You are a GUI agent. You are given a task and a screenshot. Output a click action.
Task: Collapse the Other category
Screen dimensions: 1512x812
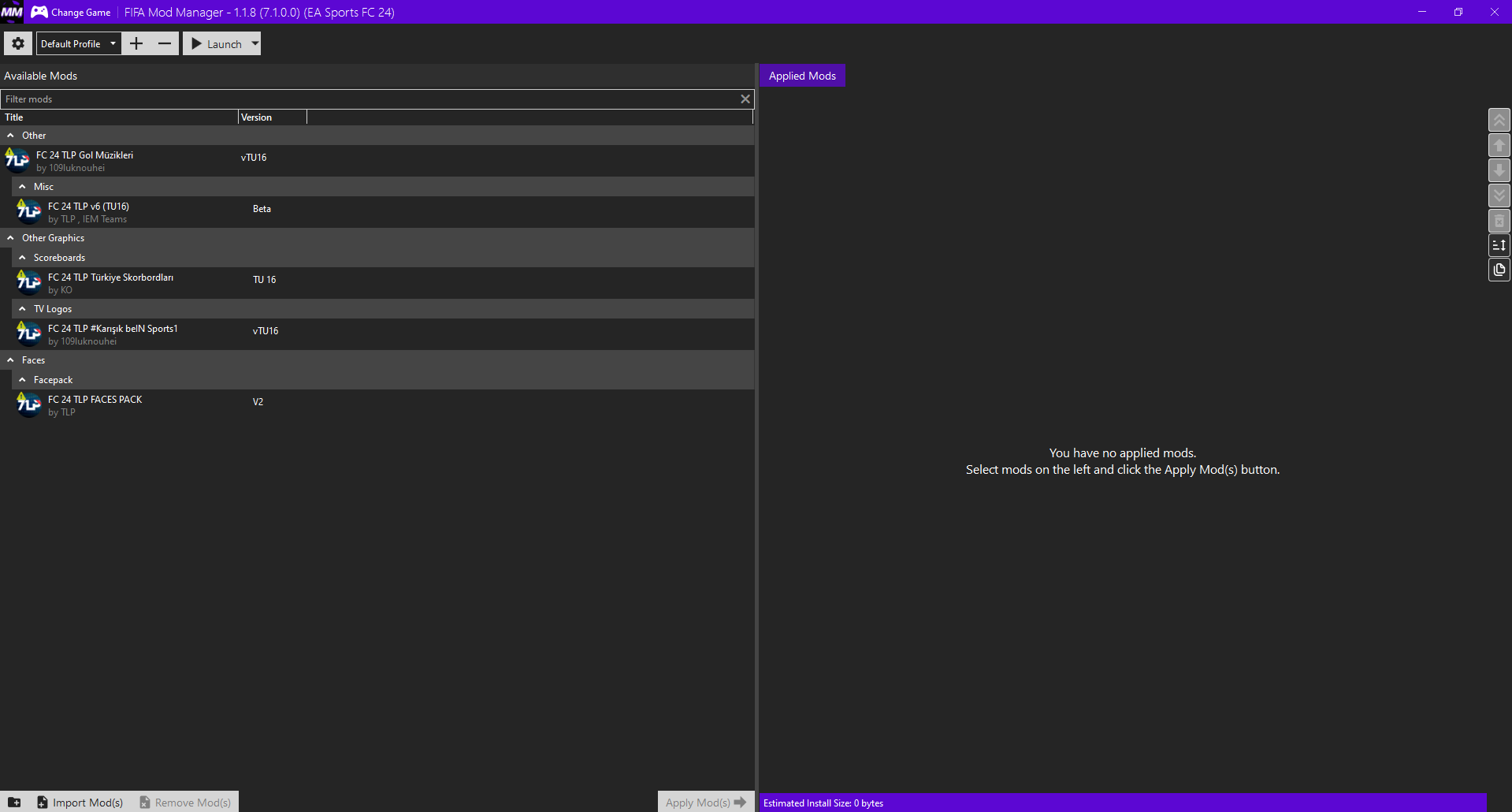point(10,136)
